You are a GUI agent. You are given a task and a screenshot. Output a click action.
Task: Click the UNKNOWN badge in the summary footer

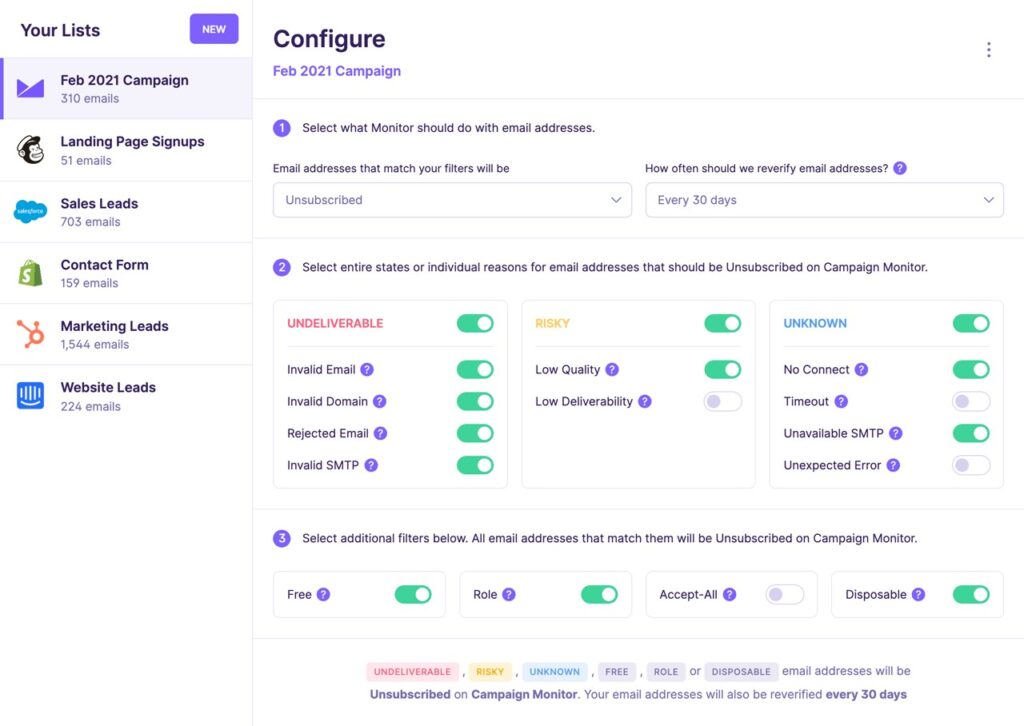pyautogui.click(x=554, y=671)
